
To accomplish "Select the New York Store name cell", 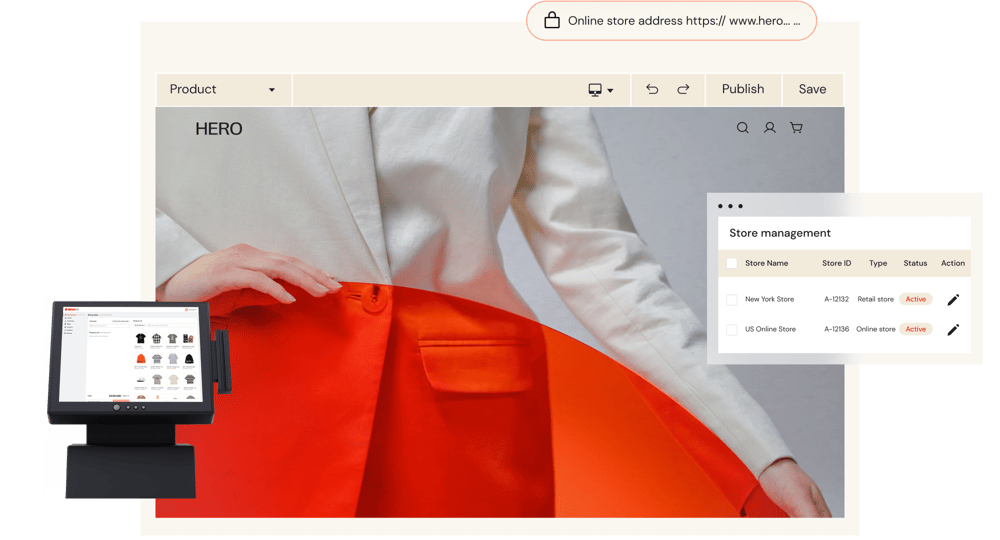I will click(x=769, y=299).
